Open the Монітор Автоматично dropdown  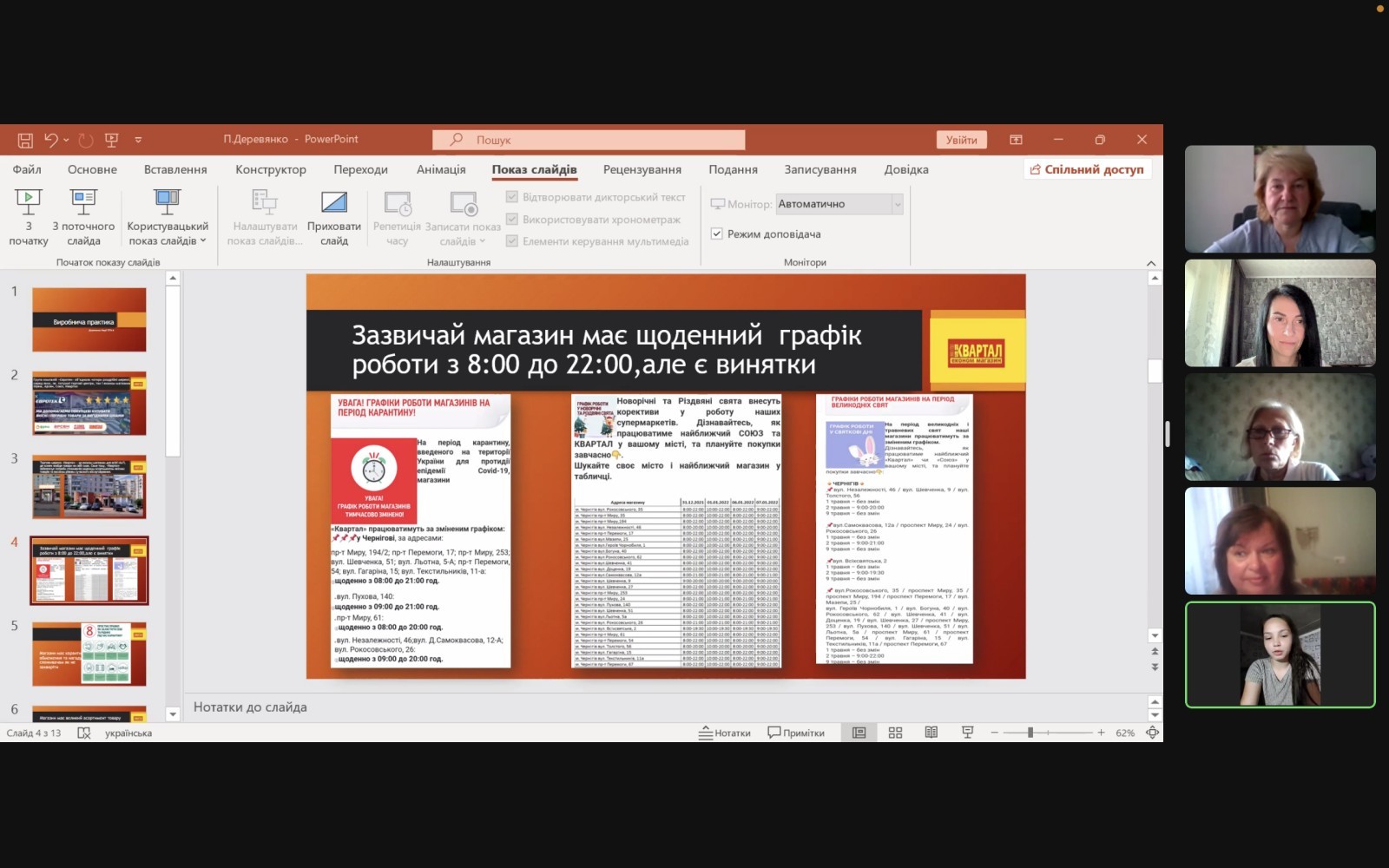[839, 204]
